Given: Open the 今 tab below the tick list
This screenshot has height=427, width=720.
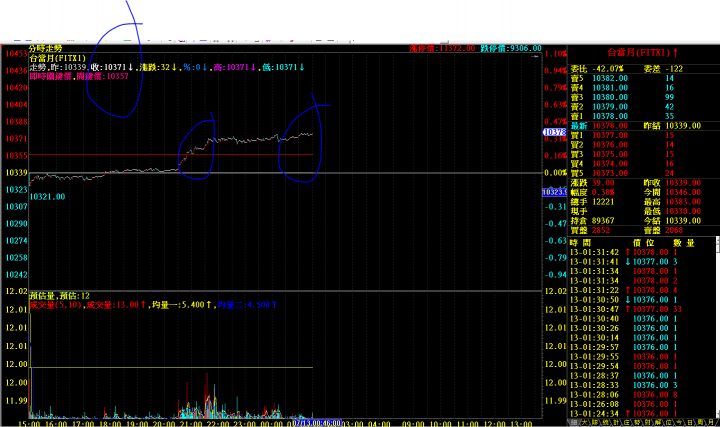Looking at the screenshot, I should coord(679,422).
